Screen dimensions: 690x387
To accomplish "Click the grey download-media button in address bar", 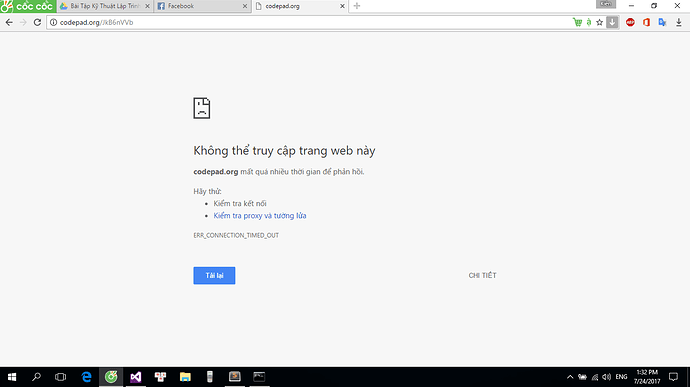I will (x=612, y=22).
